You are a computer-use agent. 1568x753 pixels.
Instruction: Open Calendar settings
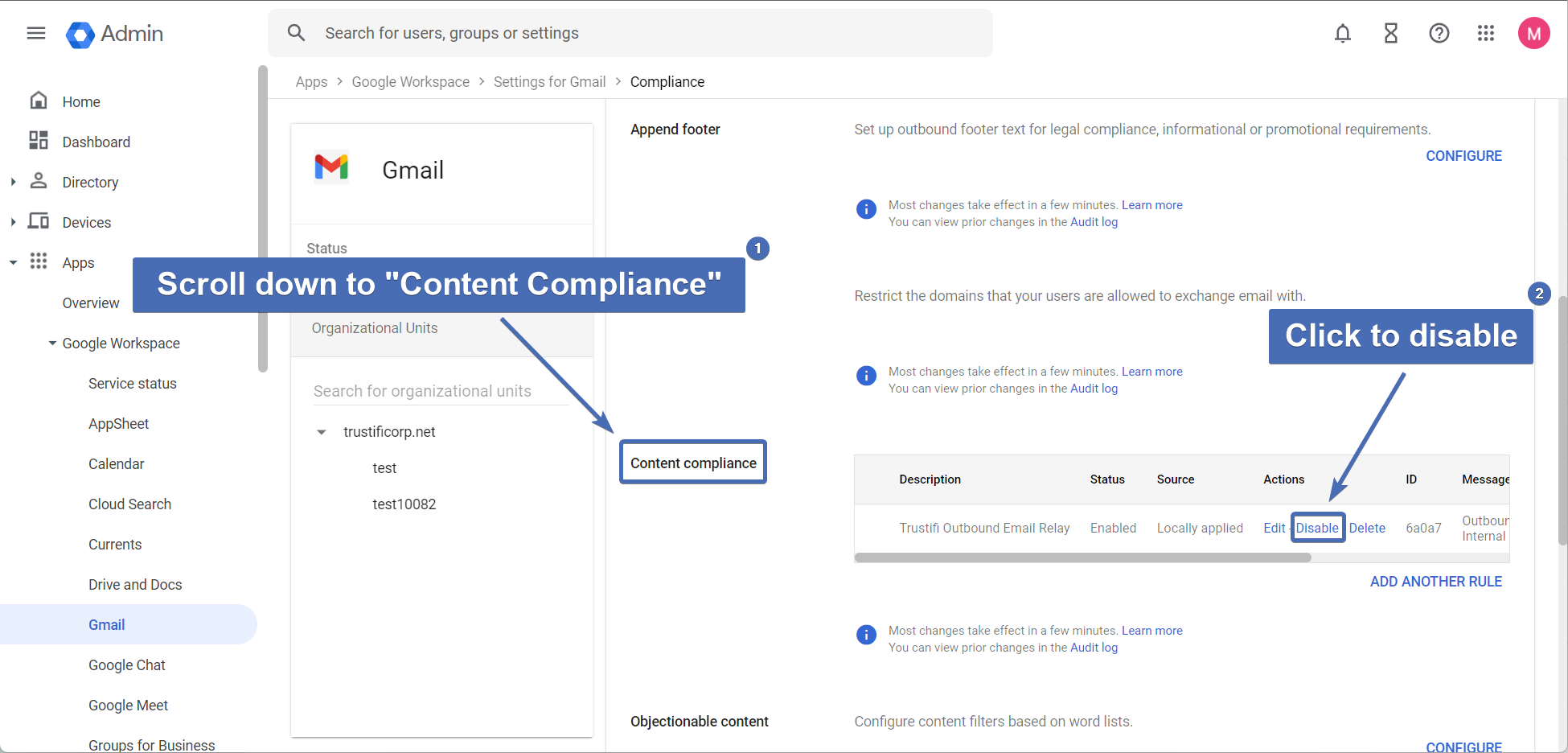tap(117, 464)
